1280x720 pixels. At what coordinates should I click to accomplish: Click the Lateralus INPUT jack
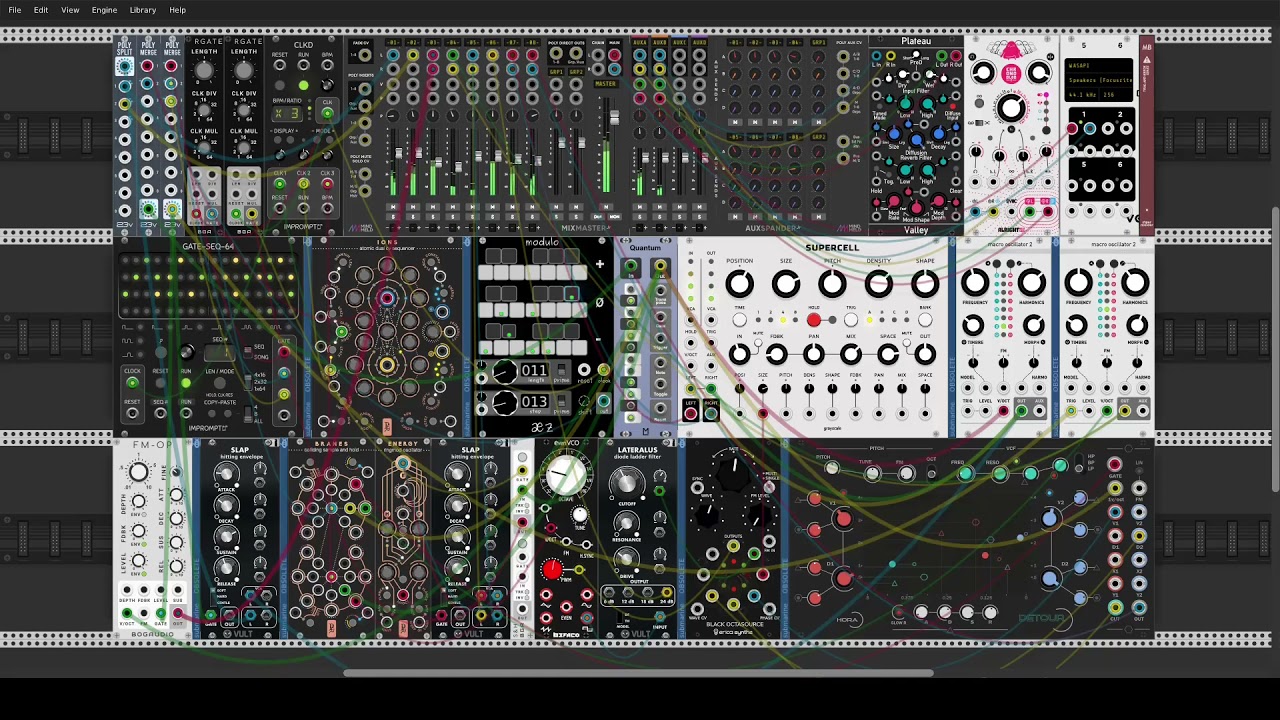click(660, 616)
